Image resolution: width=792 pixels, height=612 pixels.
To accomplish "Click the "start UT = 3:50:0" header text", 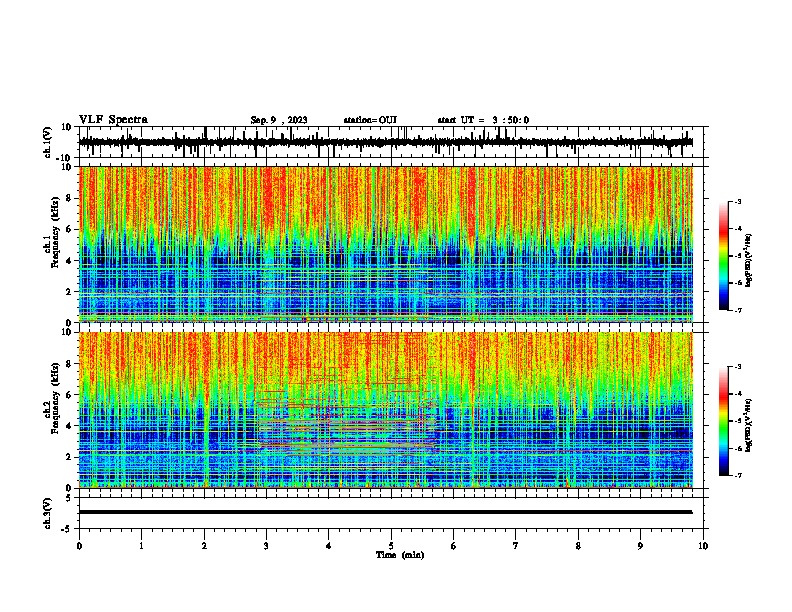I will (483, 120).
